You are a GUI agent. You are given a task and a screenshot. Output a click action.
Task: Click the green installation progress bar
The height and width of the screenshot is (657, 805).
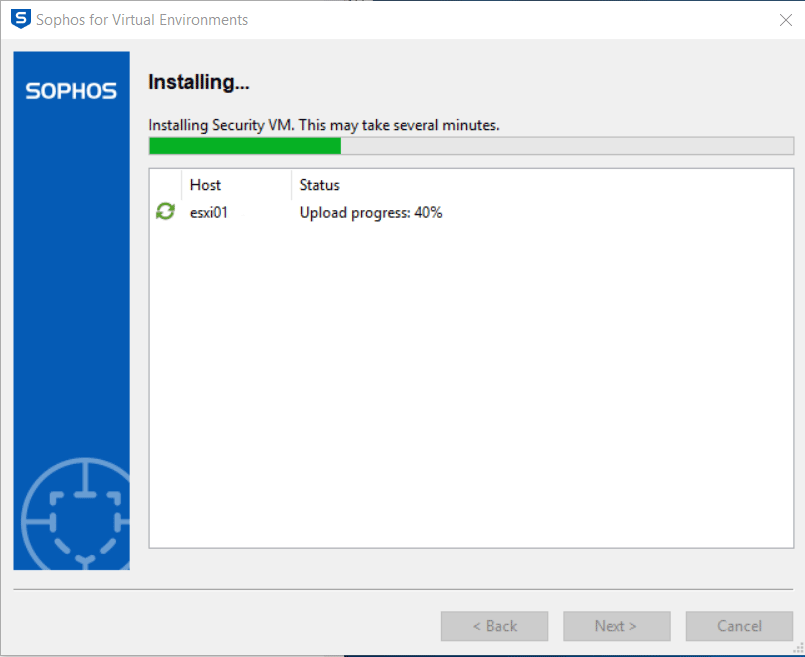click(471, 146)
